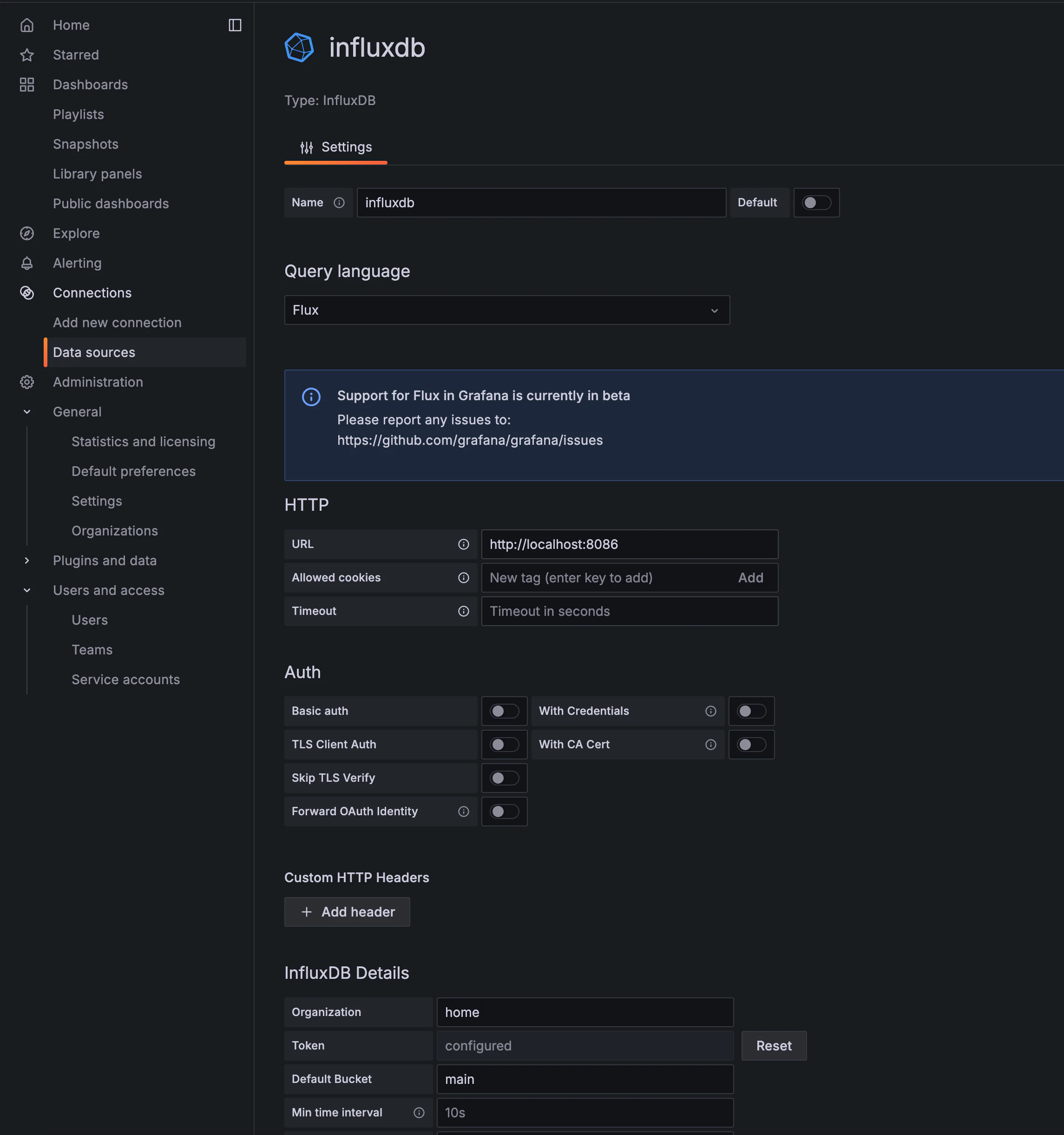The height and width of the screenshot is (1135, 1064).
Task: Expand the Plugins and data chevron
Action: (x=27, y=561)
